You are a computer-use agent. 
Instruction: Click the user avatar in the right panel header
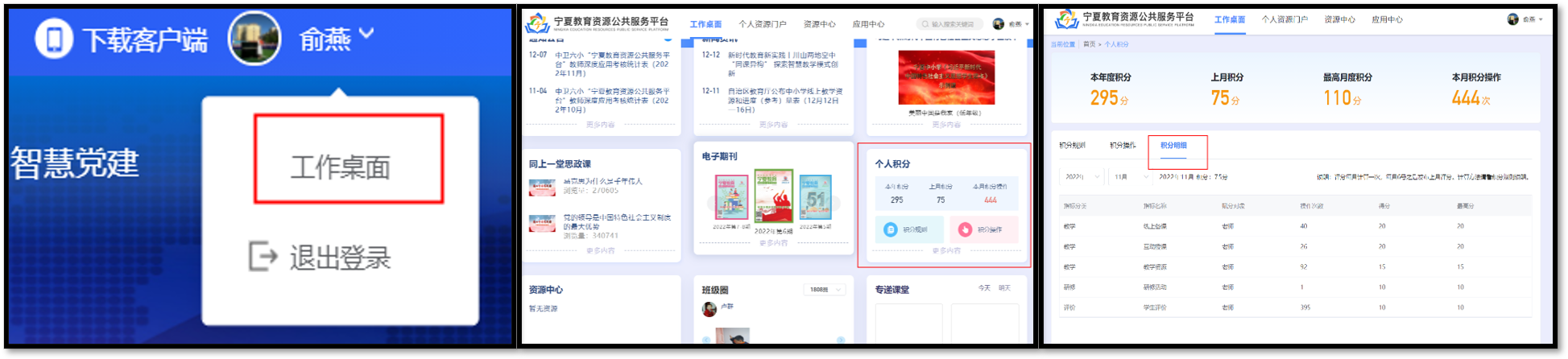1512,19
